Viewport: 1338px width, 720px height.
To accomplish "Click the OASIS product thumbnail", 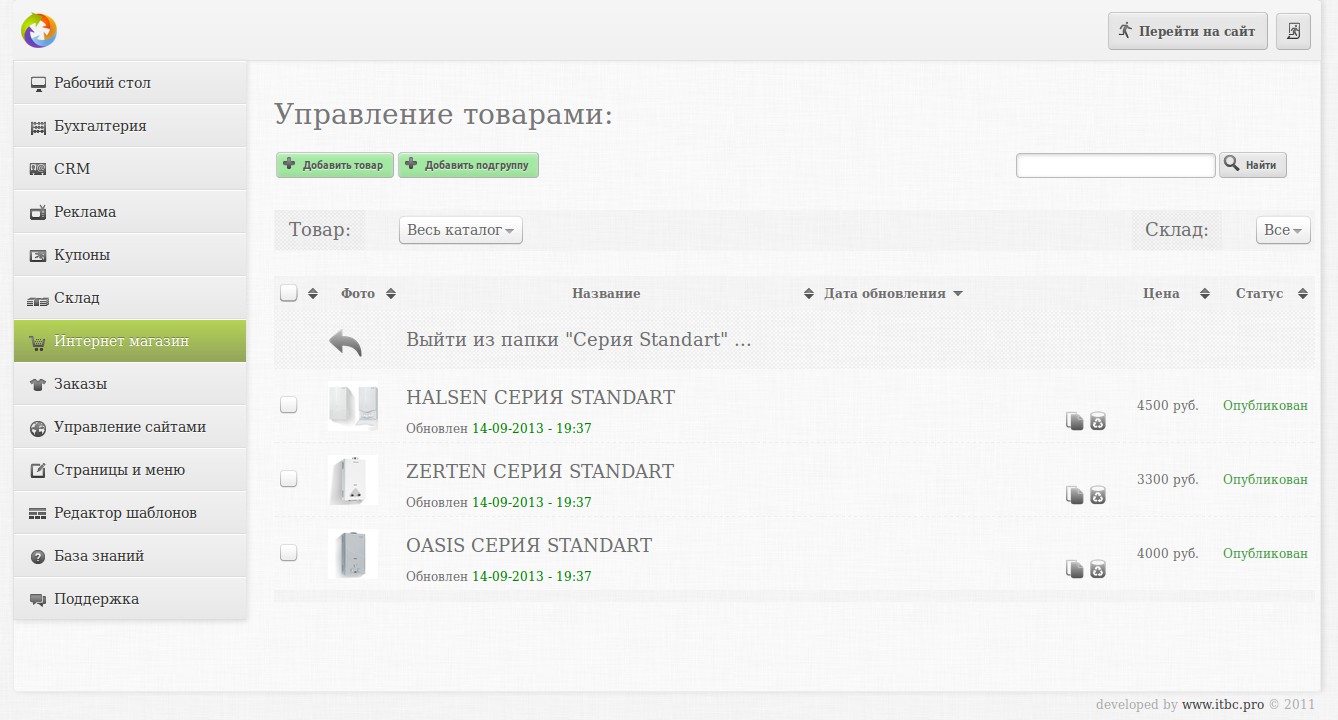I will click(x=353, y=554).
